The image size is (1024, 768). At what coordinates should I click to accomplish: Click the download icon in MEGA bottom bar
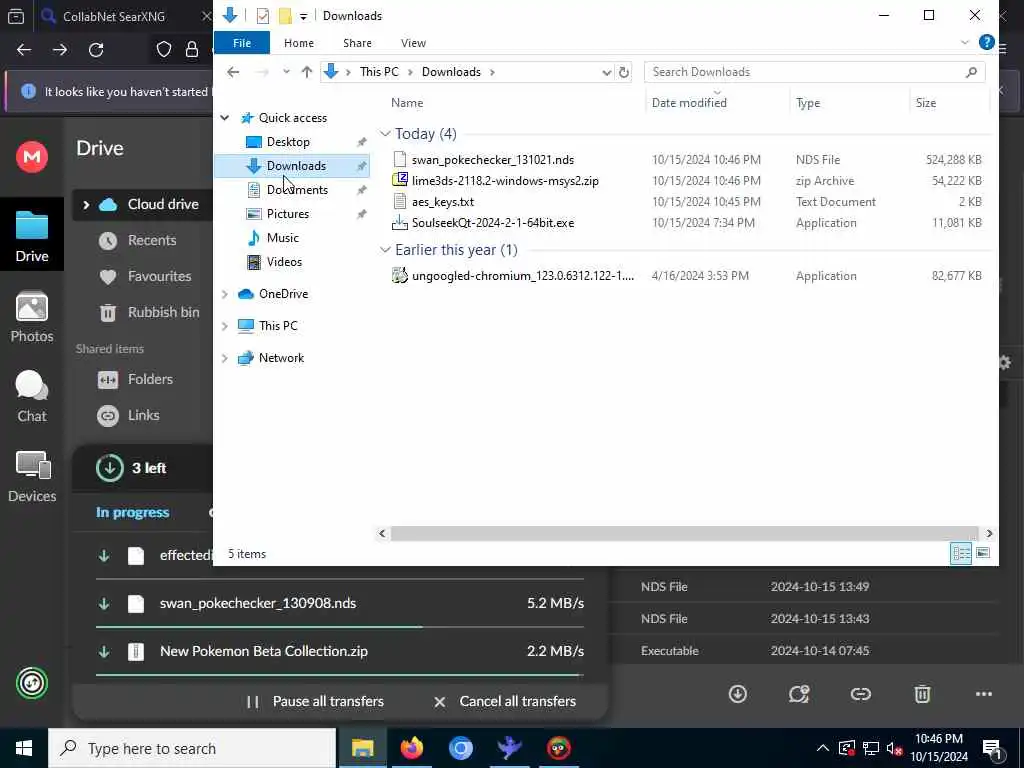coord(738,694)
